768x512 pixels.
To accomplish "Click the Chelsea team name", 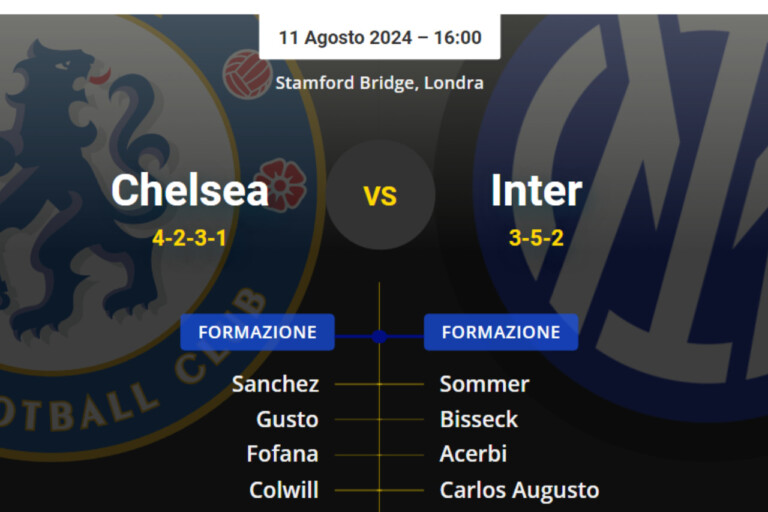I will 190,190.
